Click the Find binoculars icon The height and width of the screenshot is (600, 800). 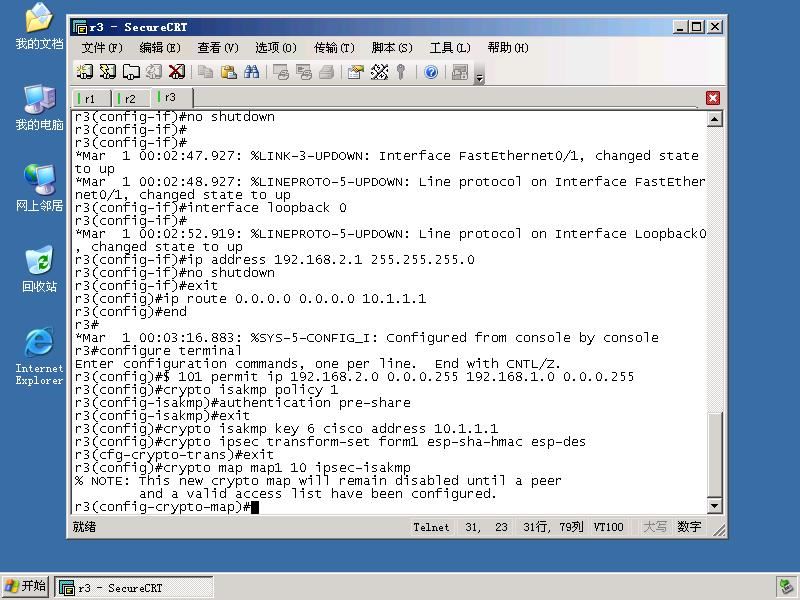pyautogui.click(x=252, y=72)
